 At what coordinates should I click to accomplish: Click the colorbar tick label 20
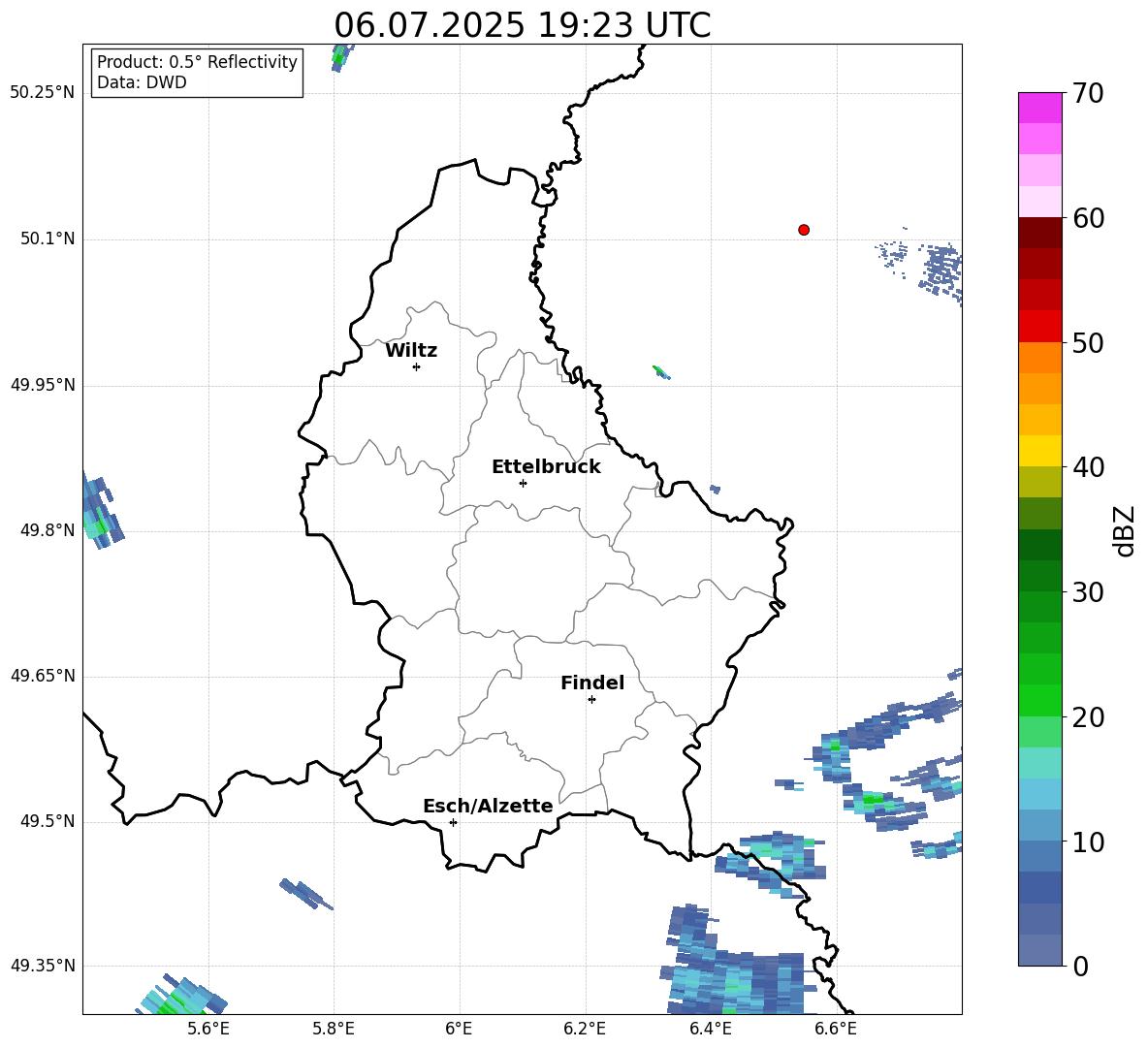[x=1088, y=718]
